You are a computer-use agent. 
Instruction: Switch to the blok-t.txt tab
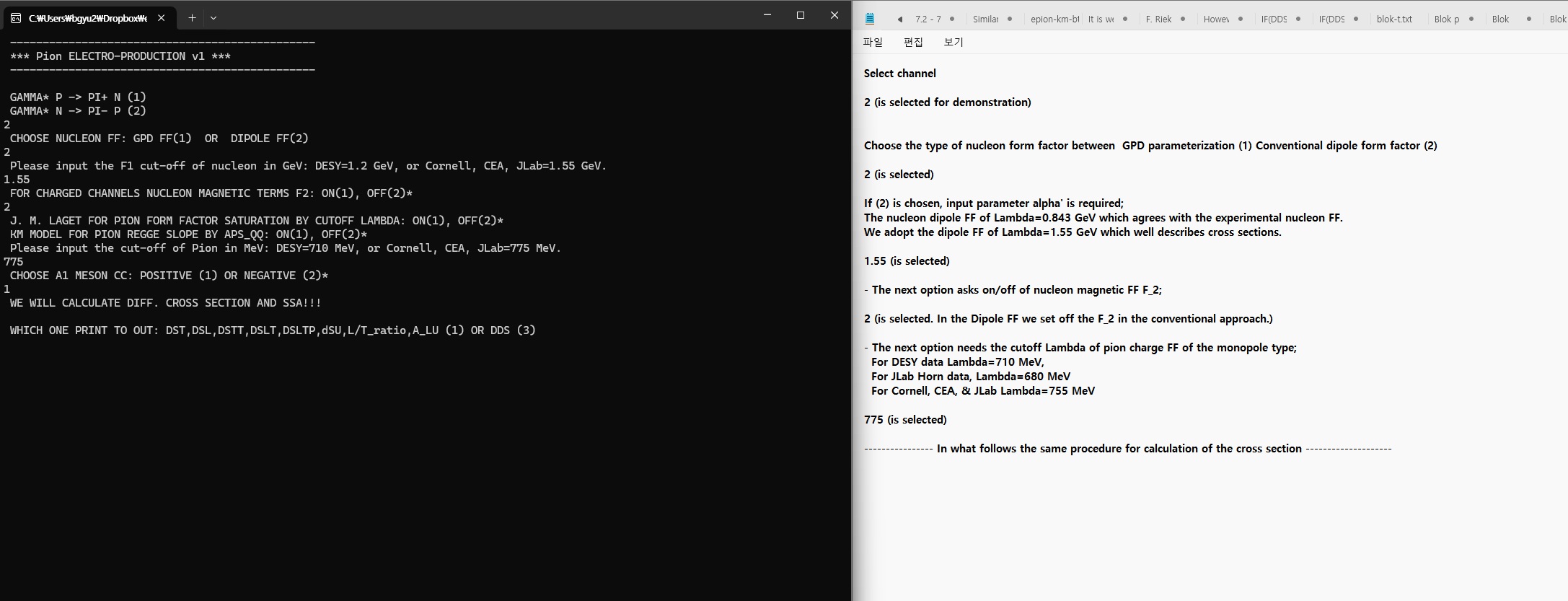pos(1394,19)
